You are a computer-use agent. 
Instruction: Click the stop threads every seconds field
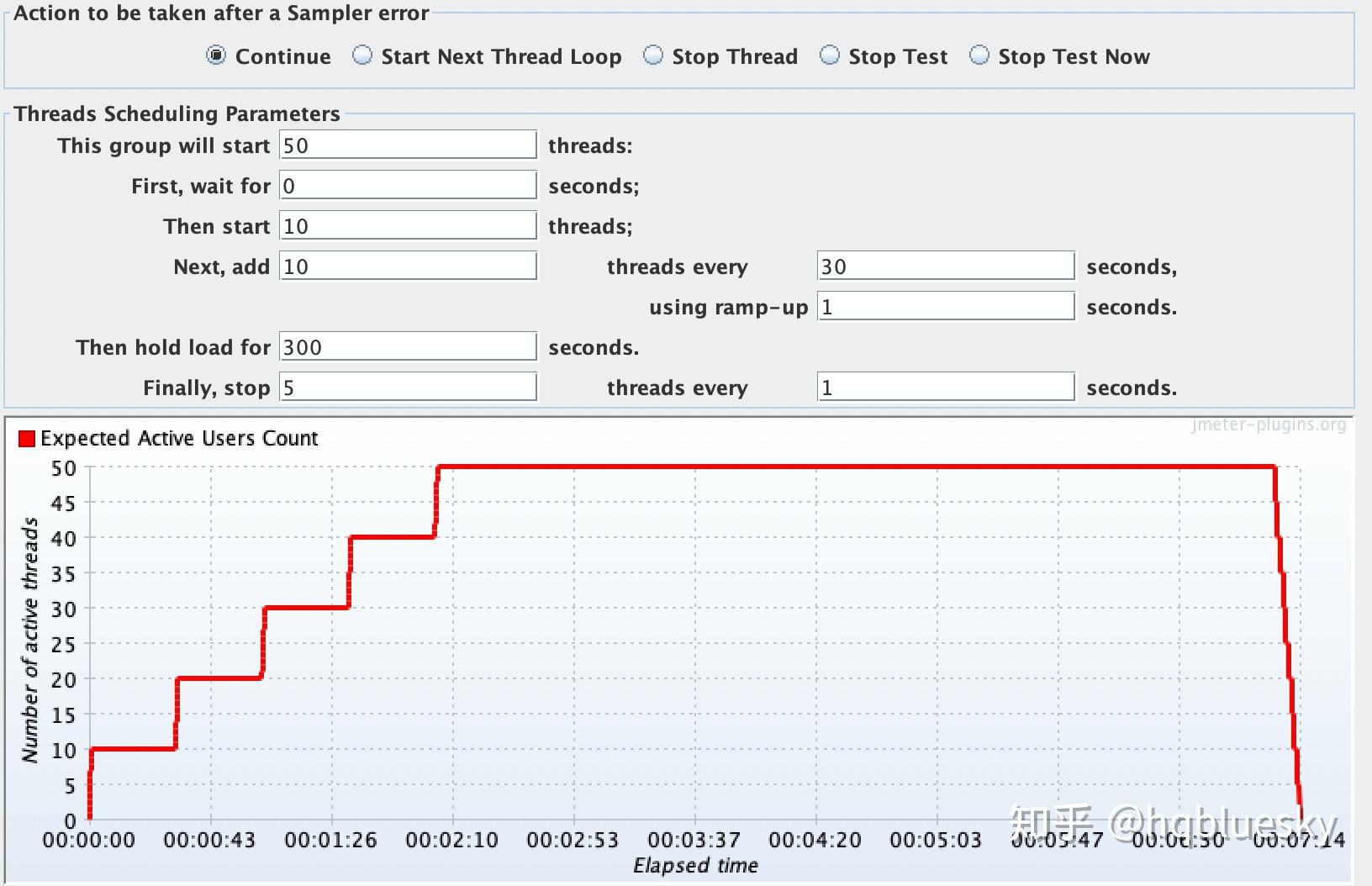point(945,388)
